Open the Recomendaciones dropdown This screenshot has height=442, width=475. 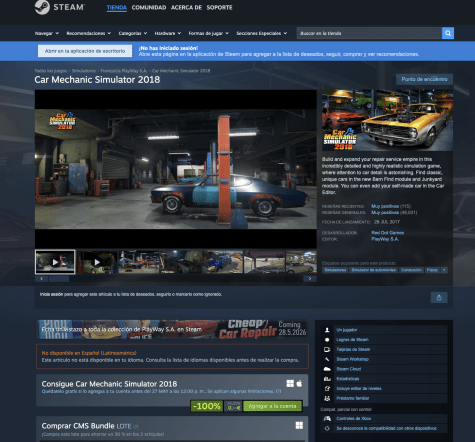(x=88, y=33)
